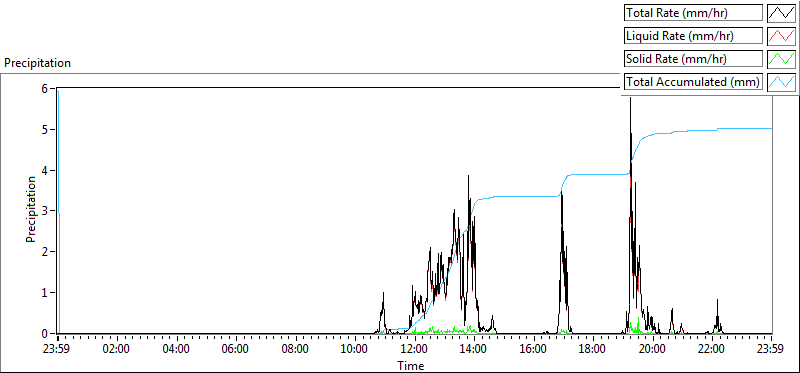The width and height of the screenshot is (800, 373).
Task: Click the 18:00 x-axis tick label
Action: [x=593, y=350]
